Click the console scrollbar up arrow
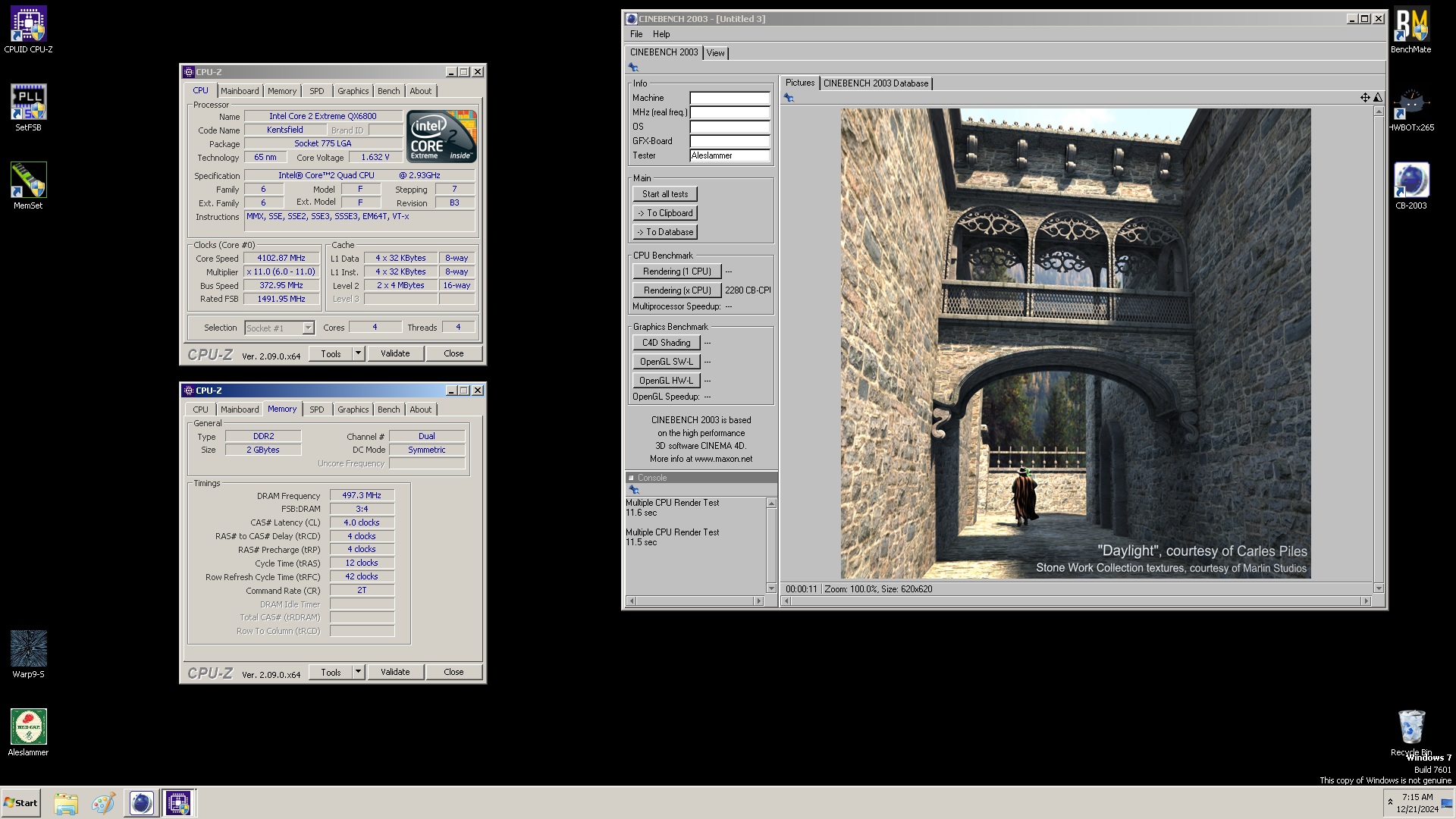1456x819 pixels. pos(771,504)
